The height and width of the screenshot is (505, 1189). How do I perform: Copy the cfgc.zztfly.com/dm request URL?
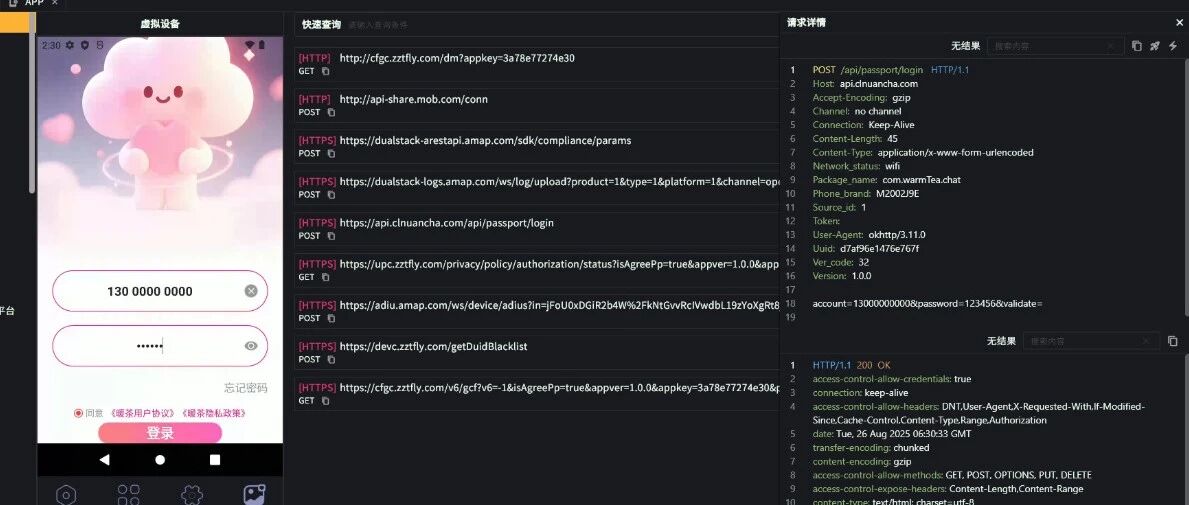coord(325,71)
